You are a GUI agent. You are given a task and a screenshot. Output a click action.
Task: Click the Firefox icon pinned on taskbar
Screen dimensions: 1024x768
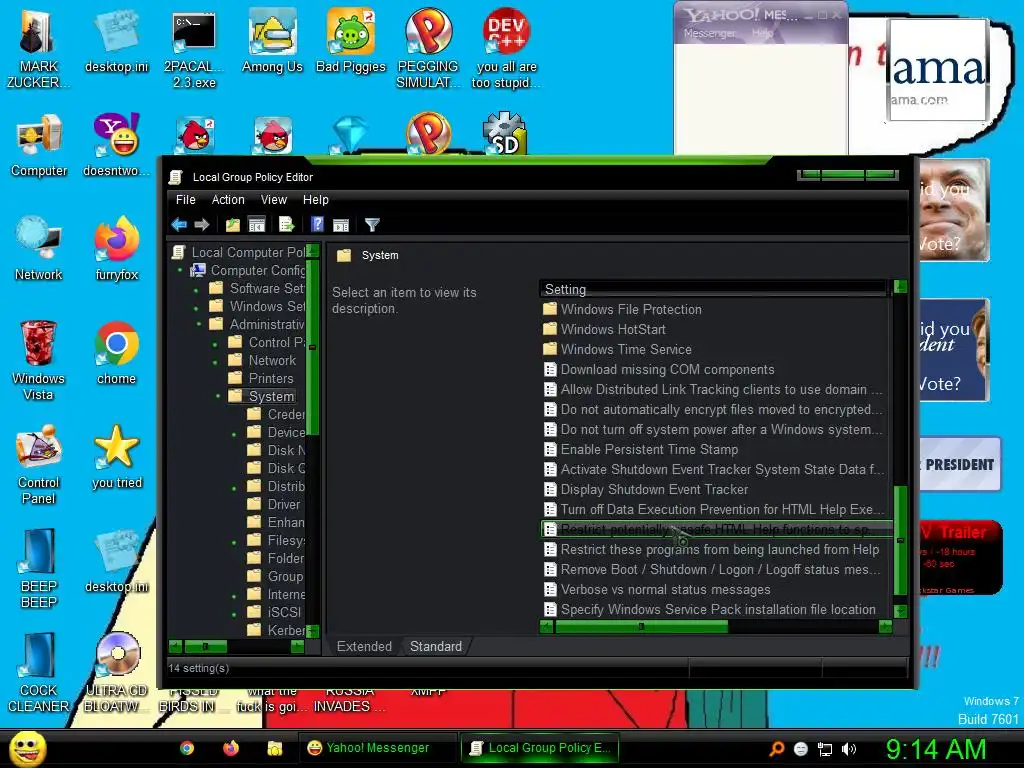[x=231, y=748]
